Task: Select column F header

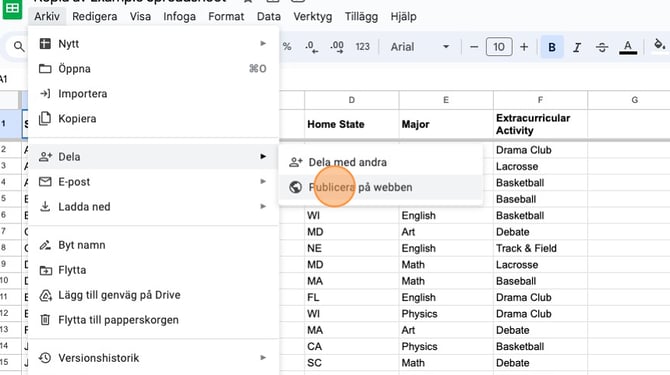Action: [x=541, y=100]
